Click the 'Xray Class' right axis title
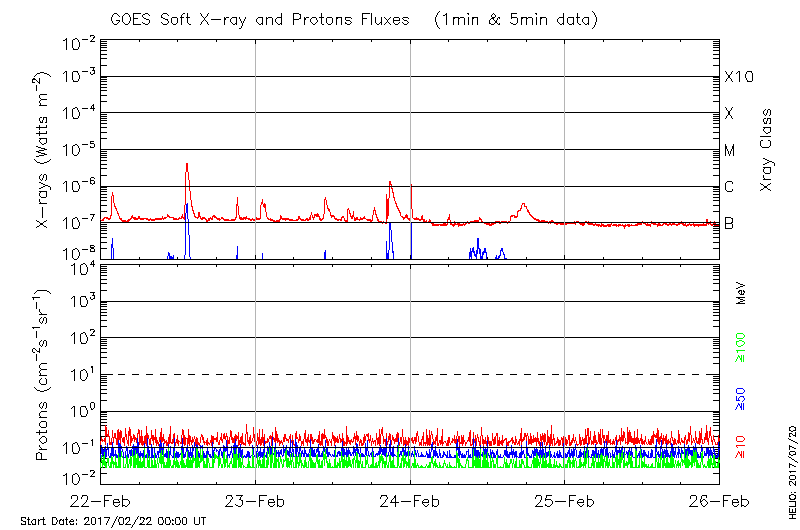The image size is (800, 530). point(767,150)
